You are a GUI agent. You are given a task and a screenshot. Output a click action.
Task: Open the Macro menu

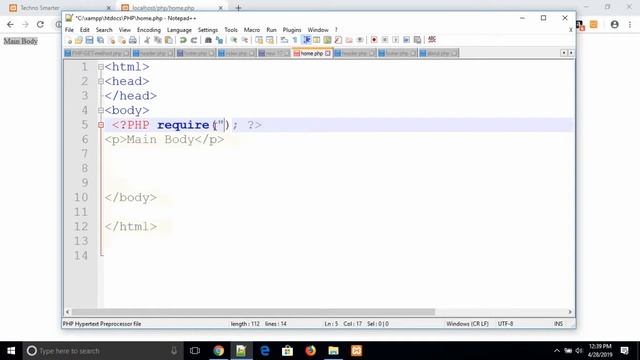pyautogui.click(x=252, y=30)
